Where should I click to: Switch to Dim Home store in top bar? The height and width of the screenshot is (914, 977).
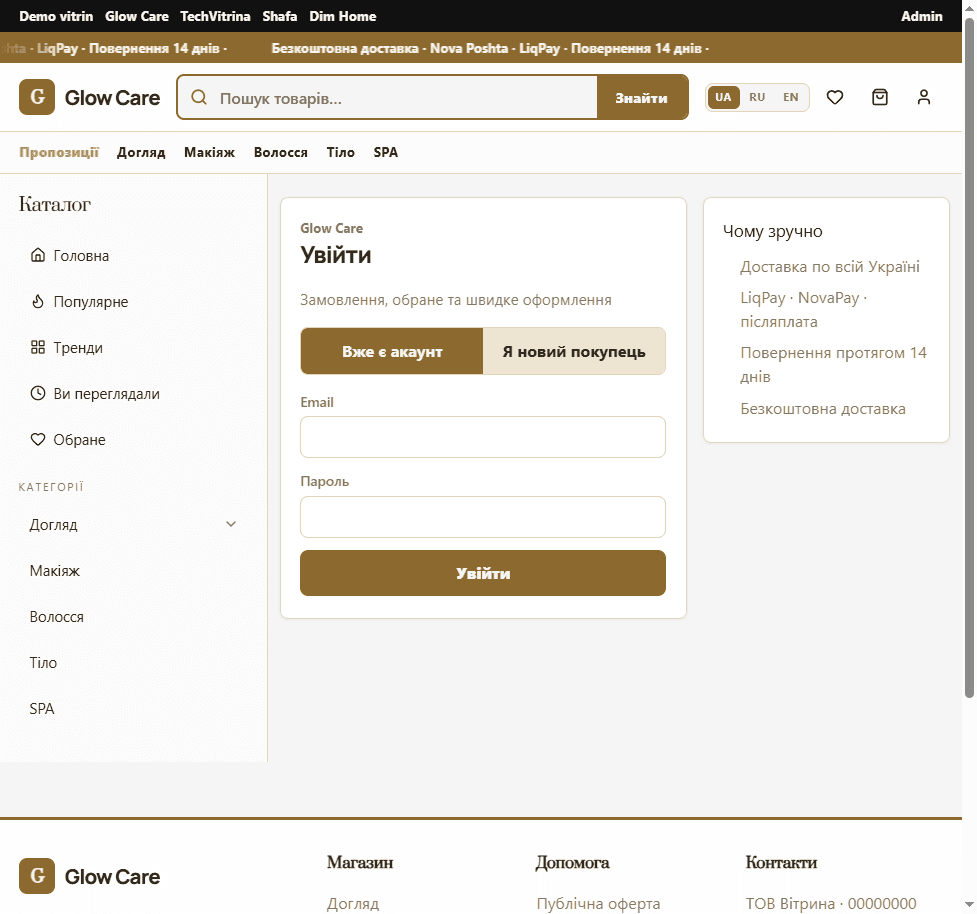tap(343, 16)
